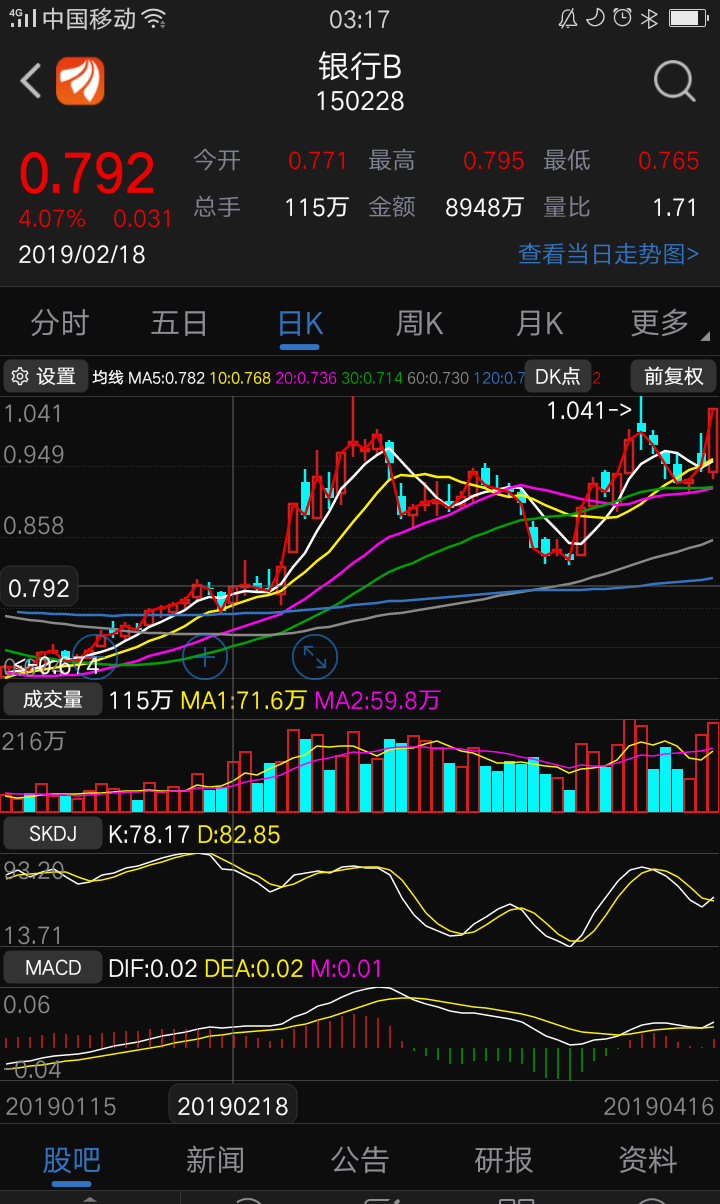Screen dimensions: 720x1204
Task: Change the SKDJ indicator
Action: [53, 833]
